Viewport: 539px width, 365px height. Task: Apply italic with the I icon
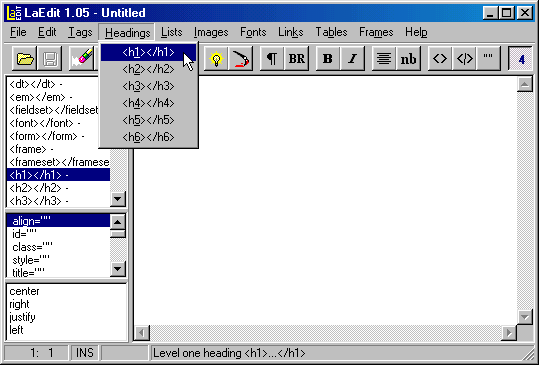tap(352, 59)
